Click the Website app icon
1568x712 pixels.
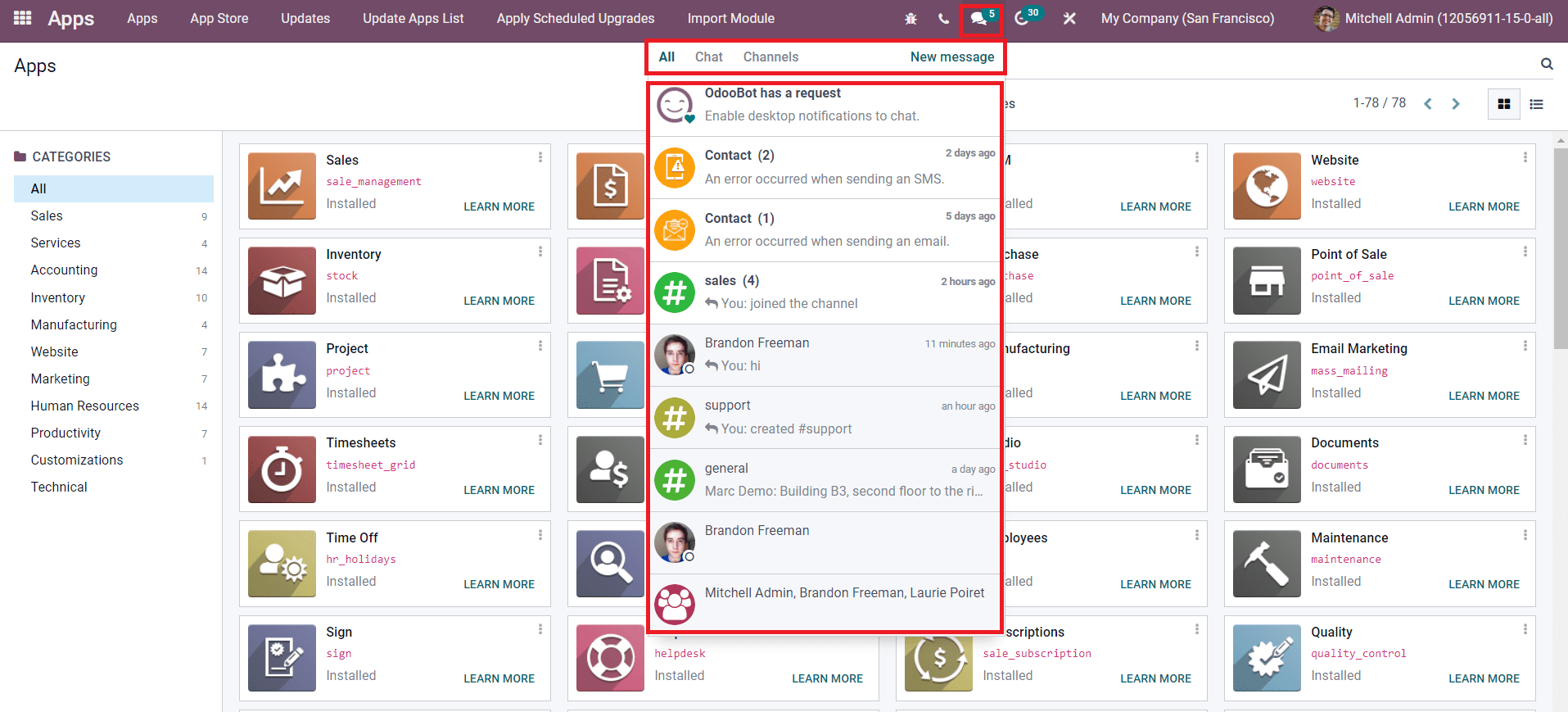click(x=1267, y=186)
